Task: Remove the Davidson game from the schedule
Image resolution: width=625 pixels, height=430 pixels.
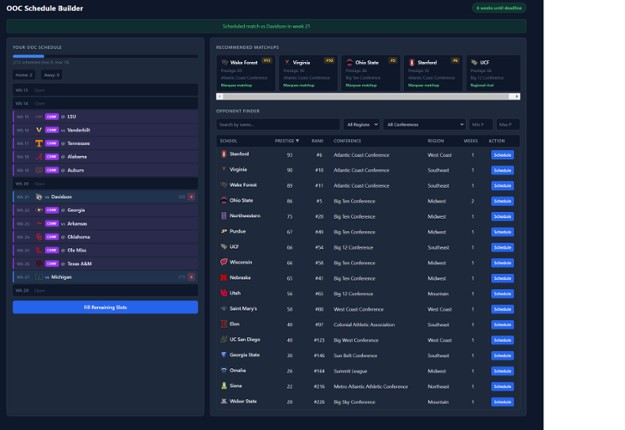Action: pos(191,197)
